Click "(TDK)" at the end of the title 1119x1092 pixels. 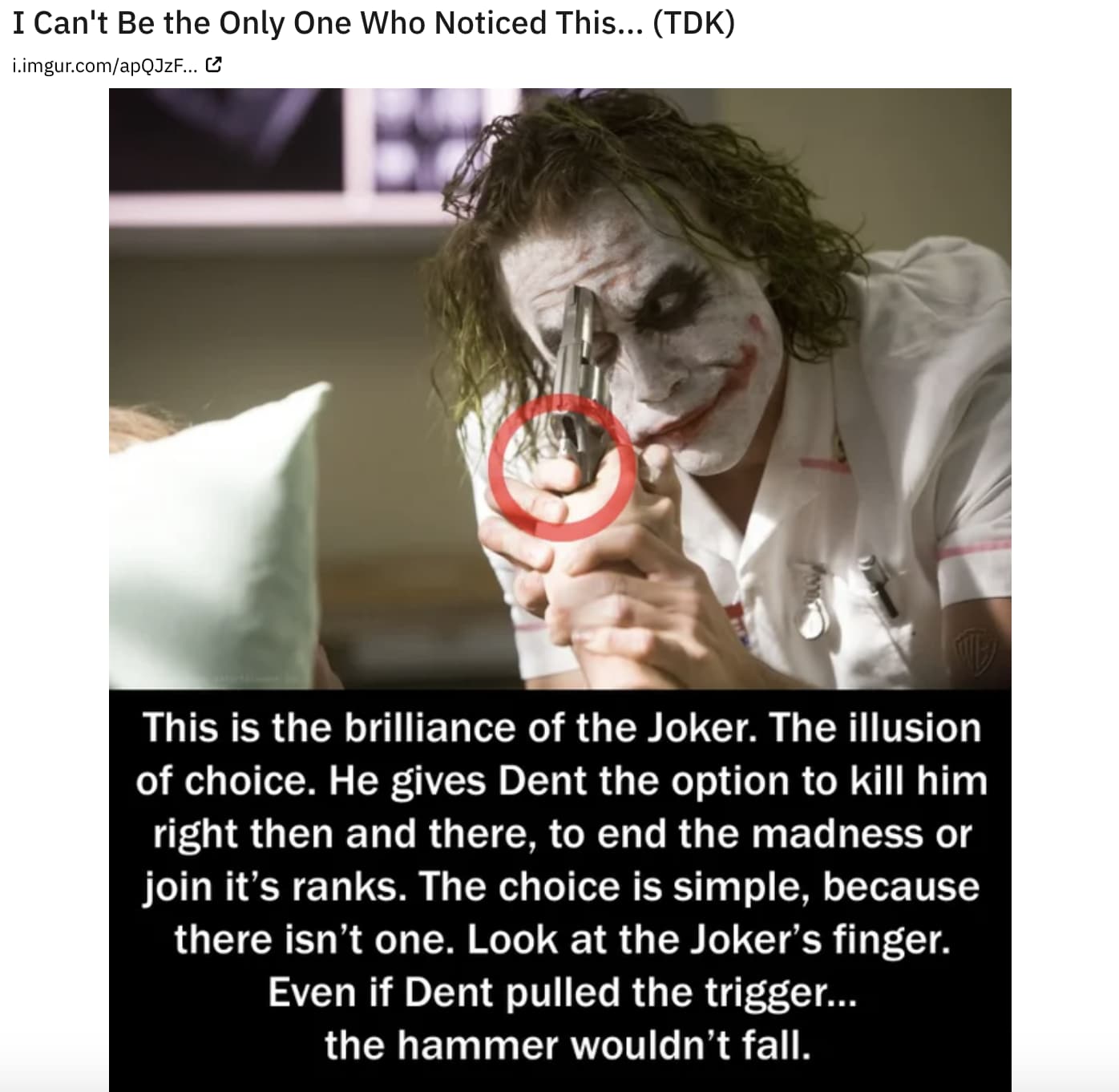tap(694, 23)
